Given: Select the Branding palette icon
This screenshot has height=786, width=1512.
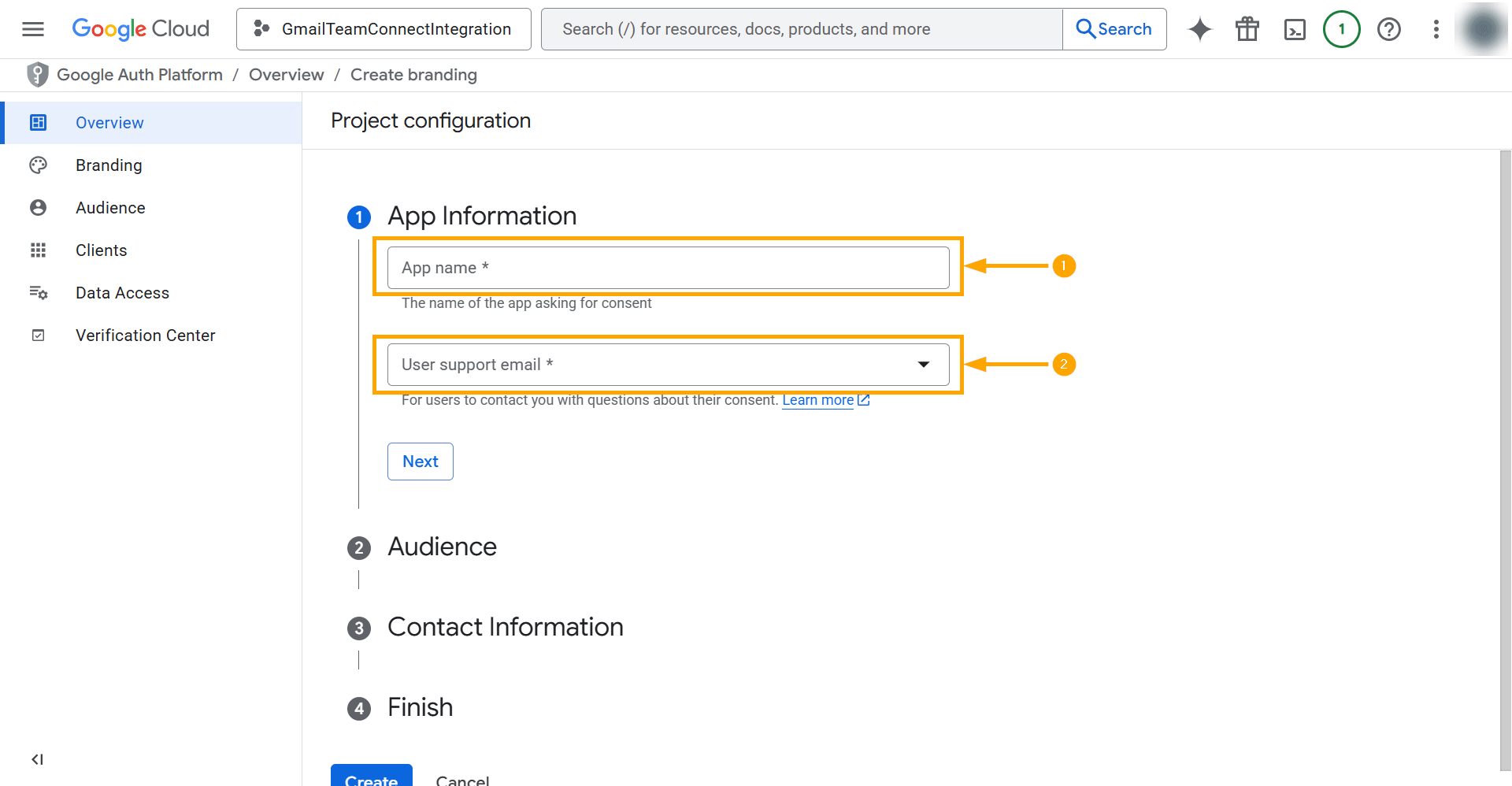Looking at the screenshot, I should tap(39, 165).
